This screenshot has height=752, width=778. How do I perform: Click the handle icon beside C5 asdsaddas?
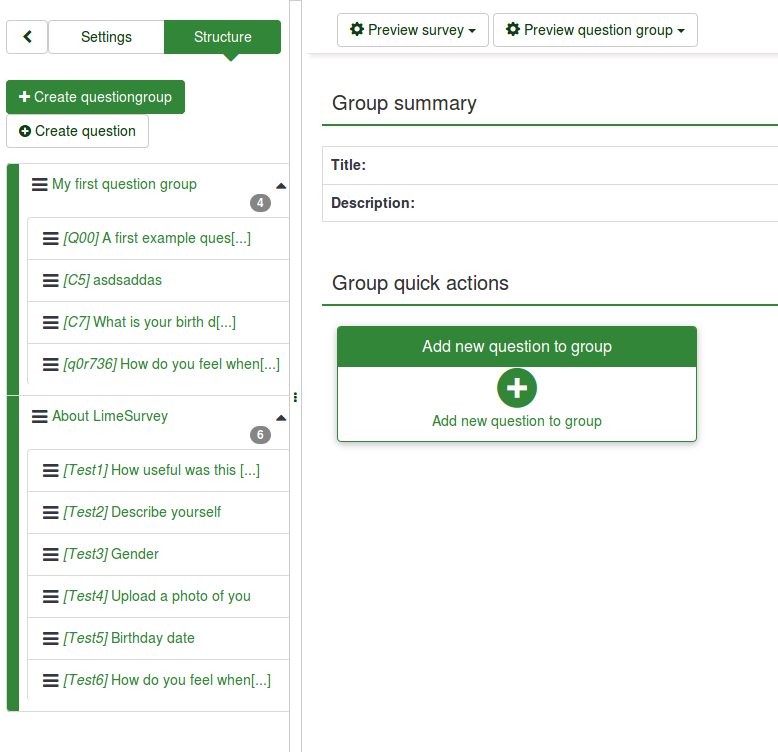pyautogui.click(x=51, y=281)
